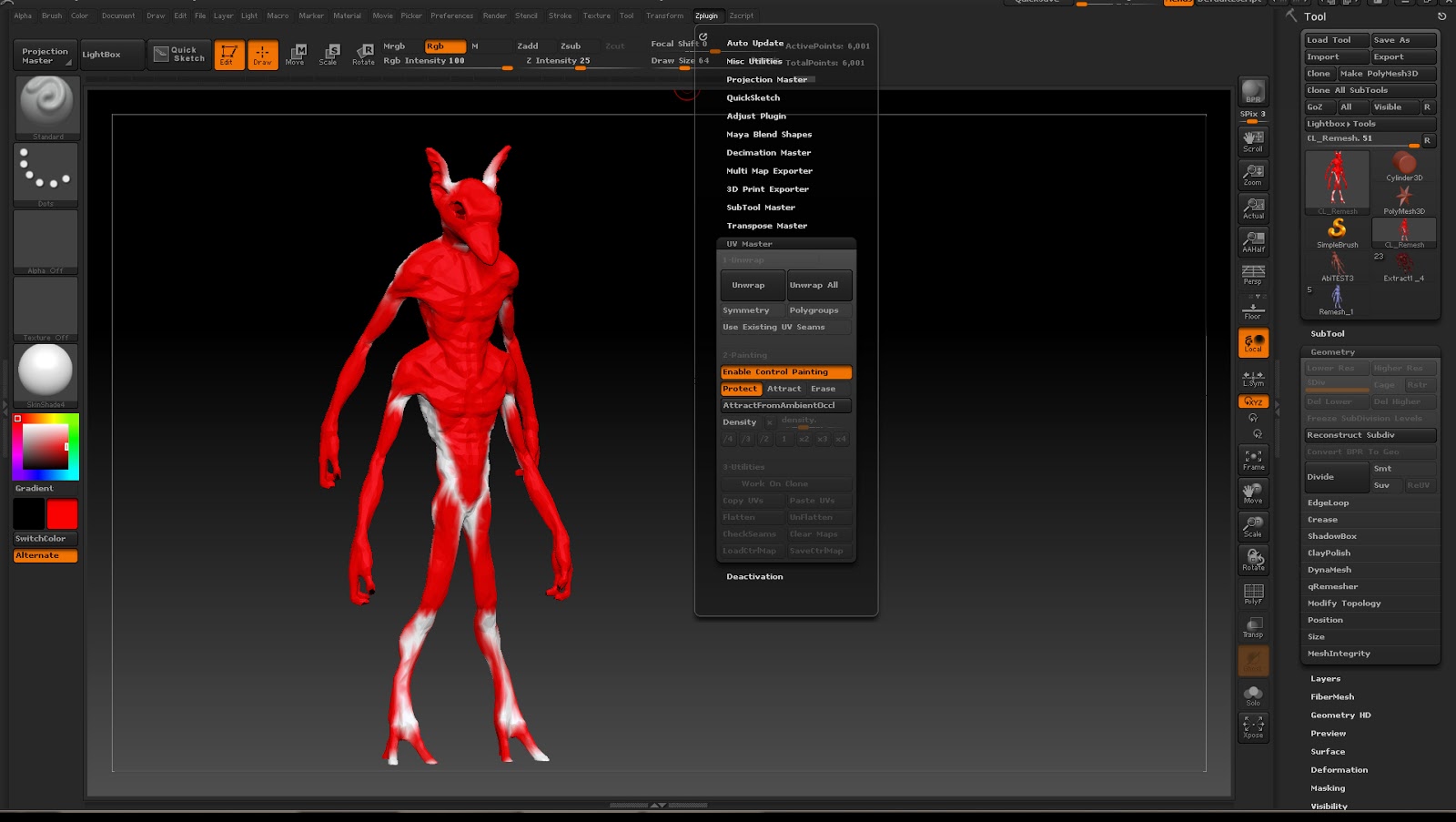Select the red main color swatch
The image size is (1456, 822).
(62, 514)
